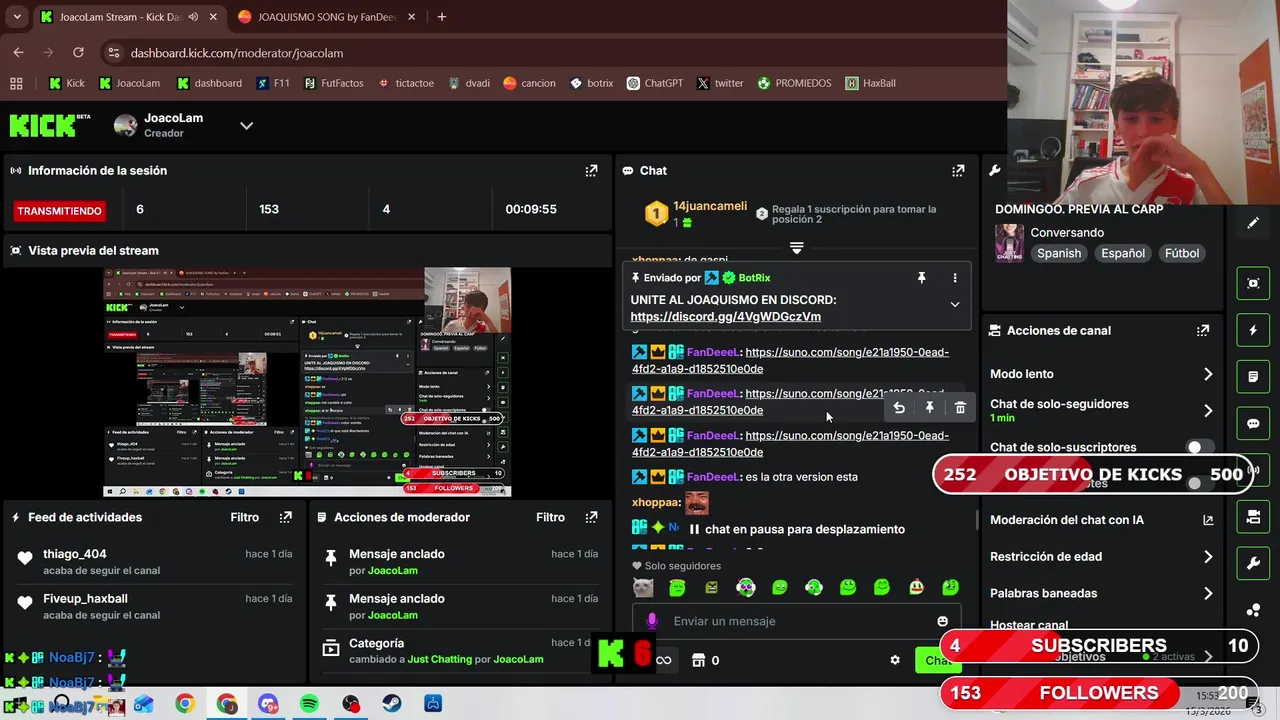Open a new browser tab
The image size is (1280, 720).
(x=441, y=17)
